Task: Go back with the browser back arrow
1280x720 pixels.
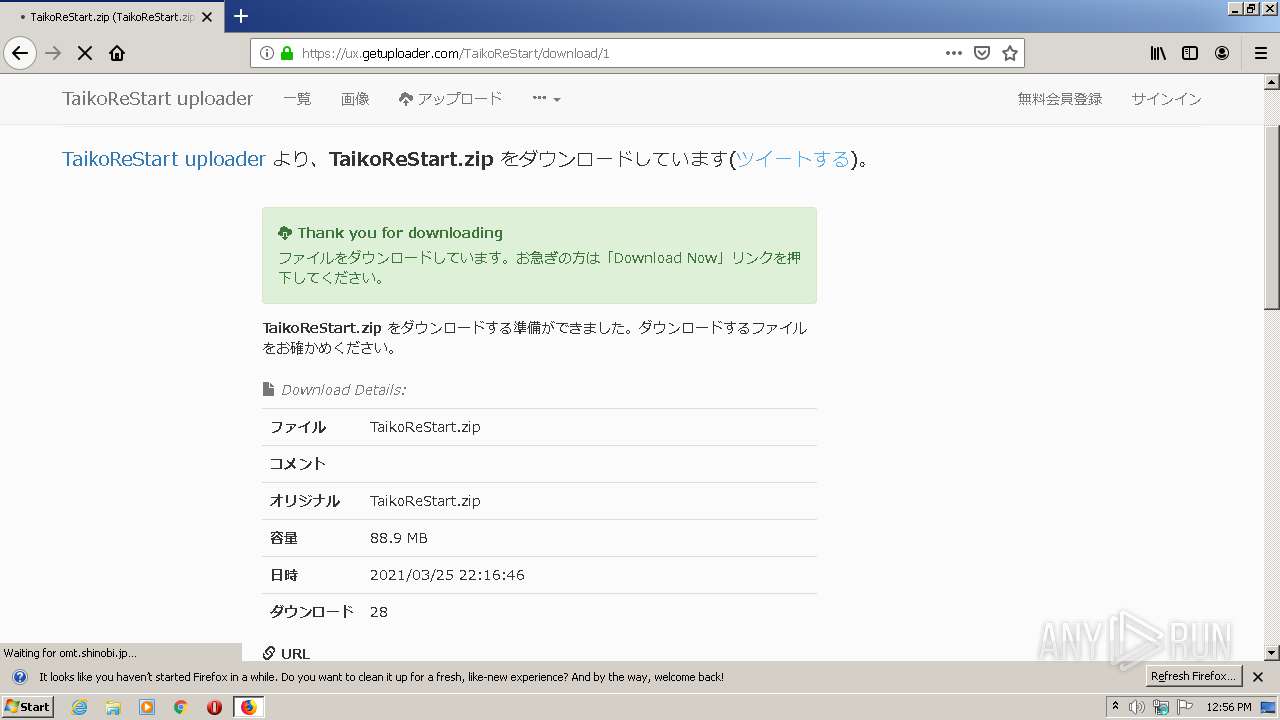Action: [20, 53]
